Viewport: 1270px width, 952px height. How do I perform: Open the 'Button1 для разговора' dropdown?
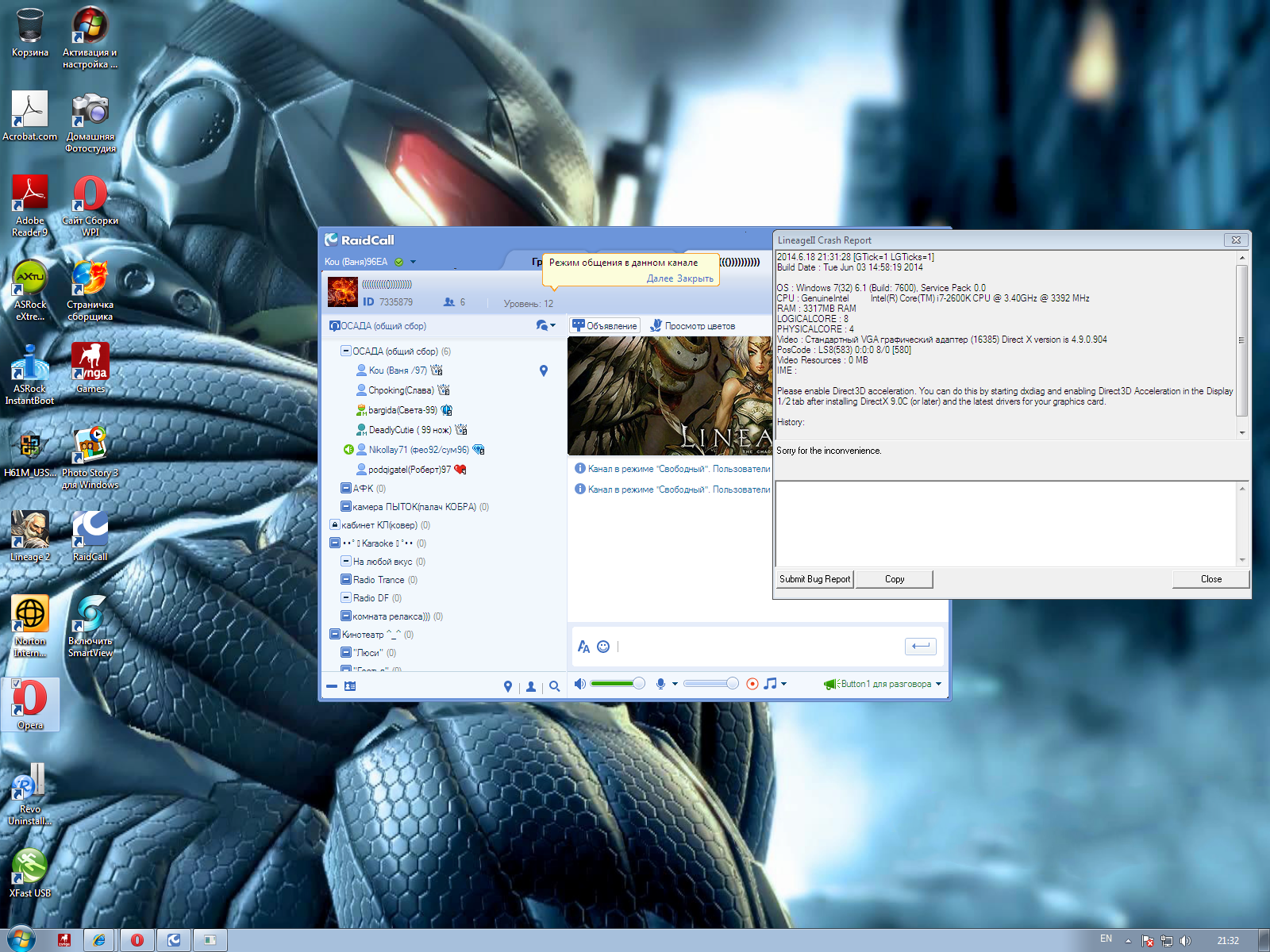pyautogui.click(x=938, y=684)
